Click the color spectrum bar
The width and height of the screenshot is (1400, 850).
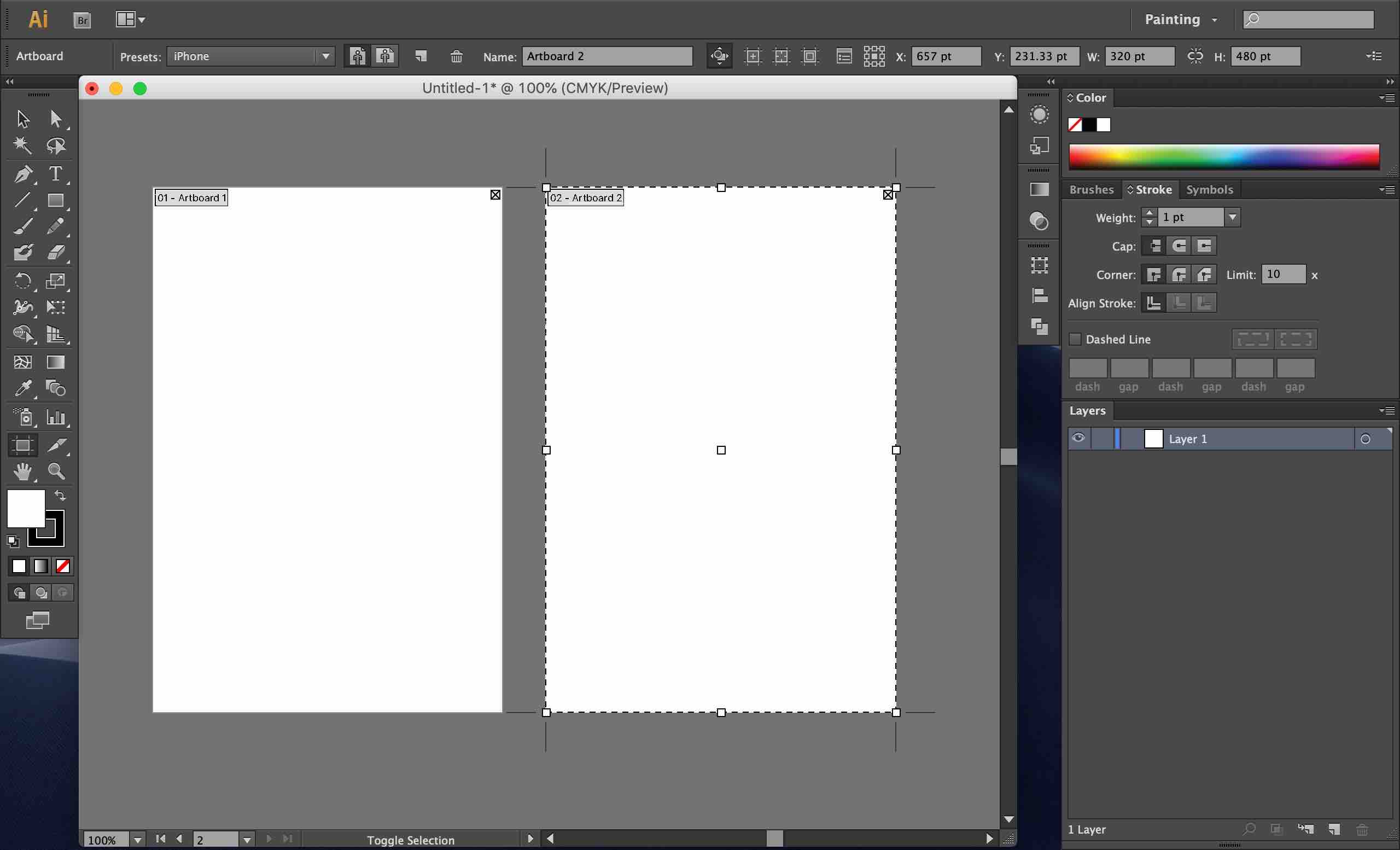(x=1224, y=157)
